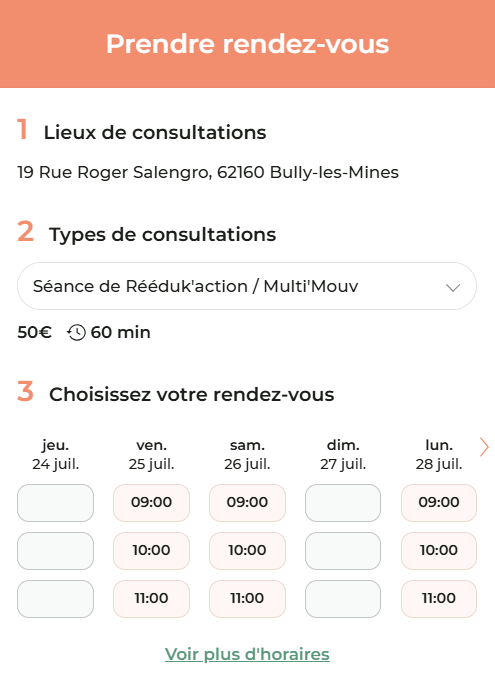Click the clock duration icon
The height and width of the screenshot is (685, 495).
[x=76, y=332]
